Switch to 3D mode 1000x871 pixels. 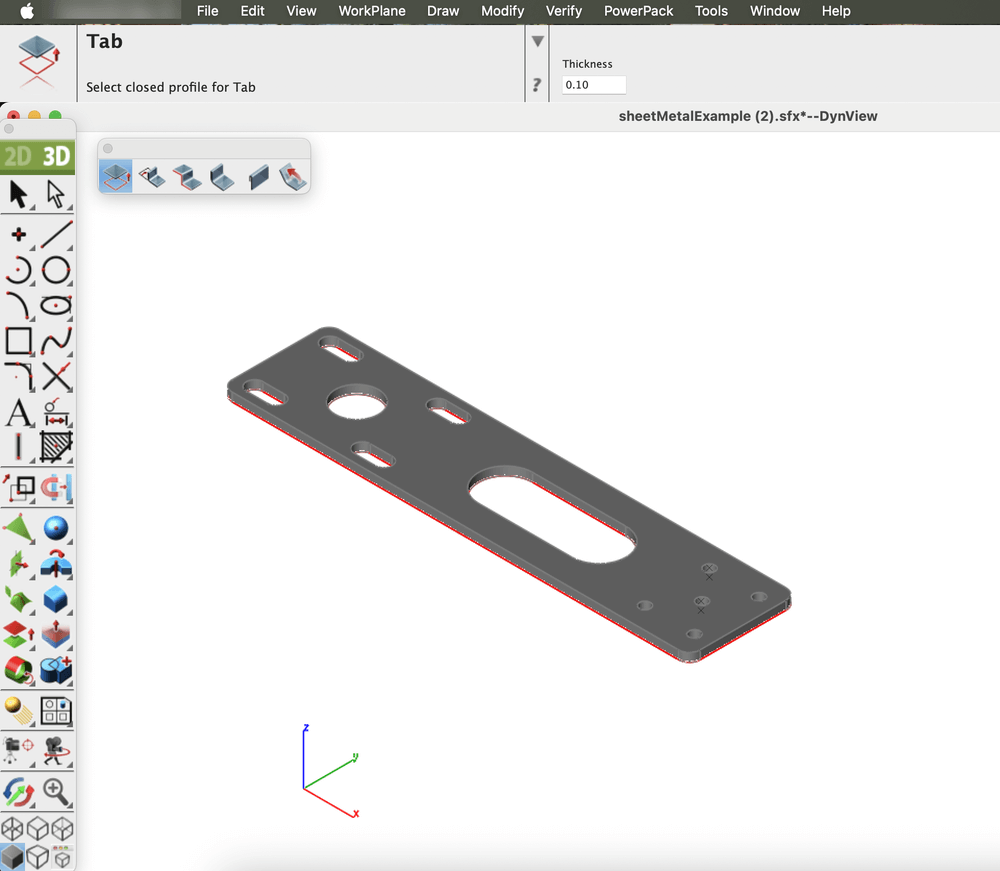click(x=56, y=156)
